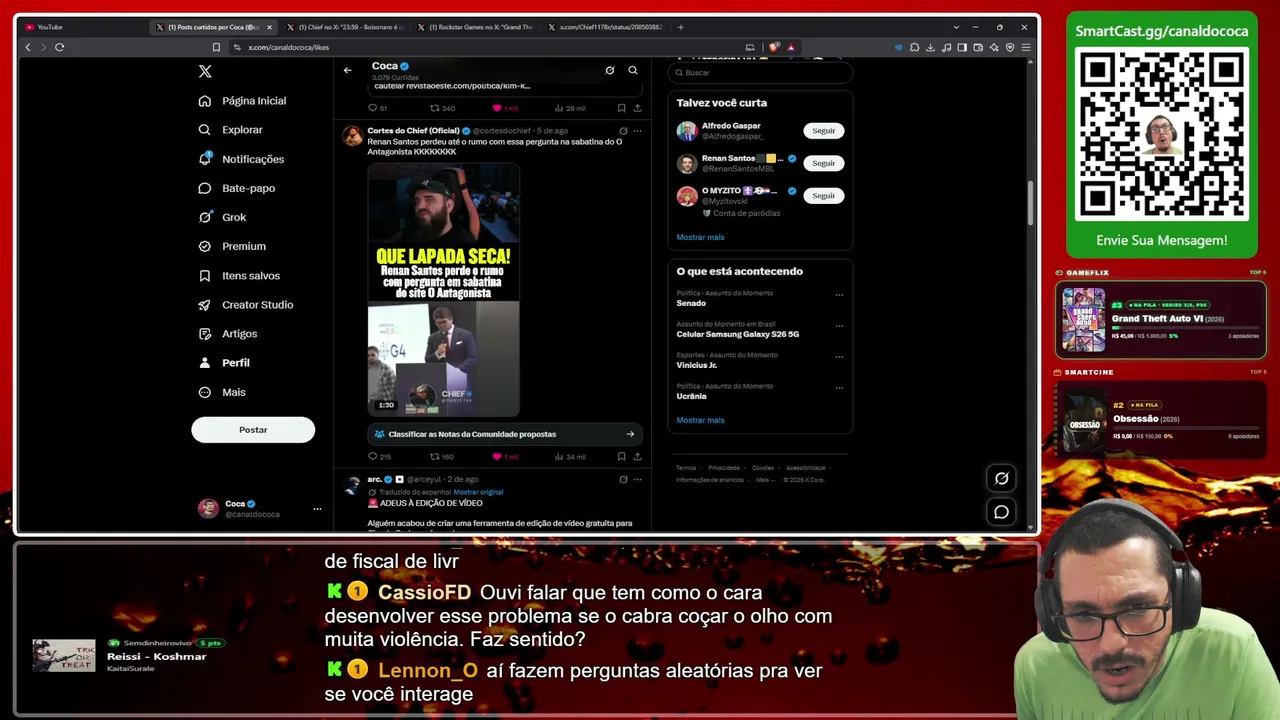Open the Coca account switcher menu
The height and width of the screenshot is (720, 1280).
click(260, 508)
